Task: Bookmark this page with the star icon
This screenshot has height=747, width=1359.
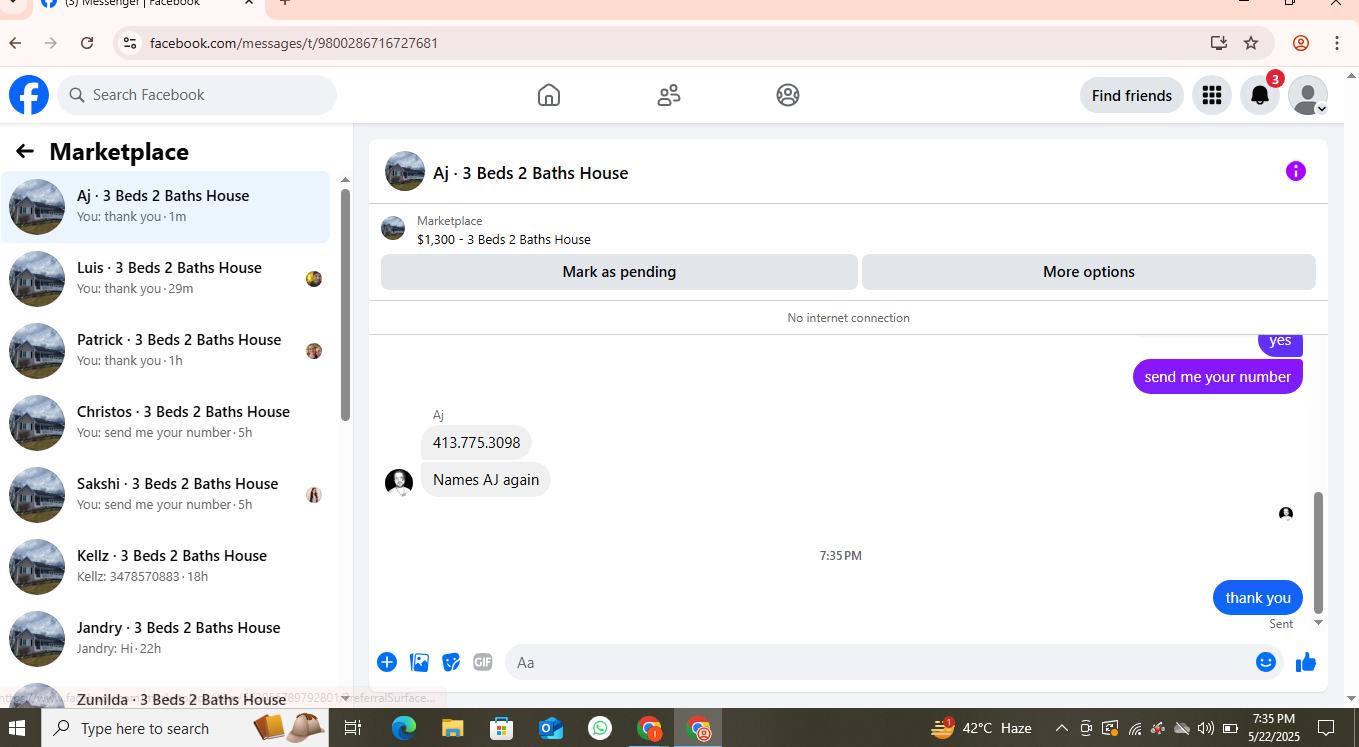Action: coord(1251,43)
